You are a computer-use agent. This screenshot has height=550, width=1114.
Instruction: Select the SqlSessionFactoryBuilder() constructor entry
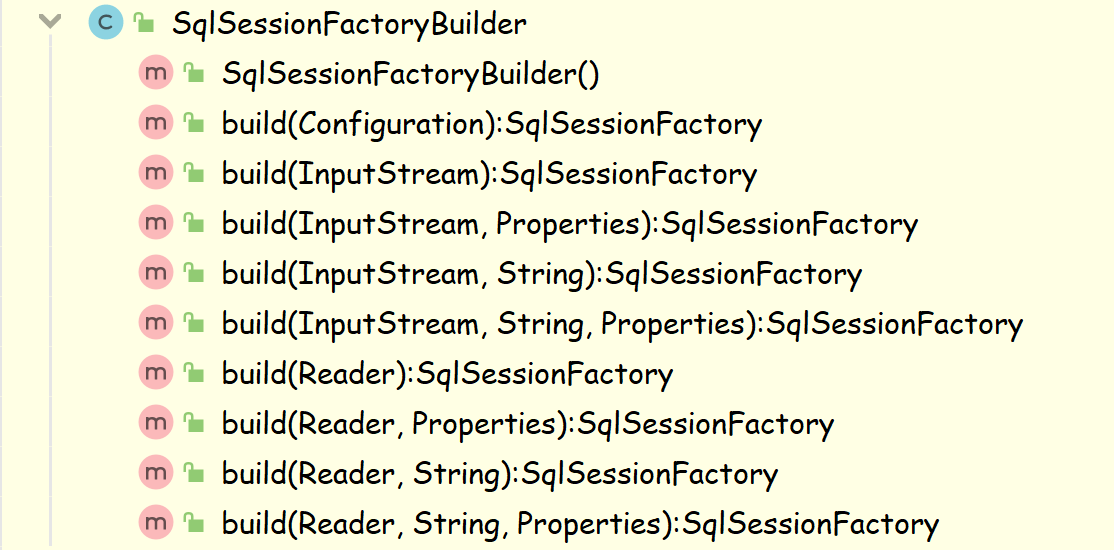(411, 74)
